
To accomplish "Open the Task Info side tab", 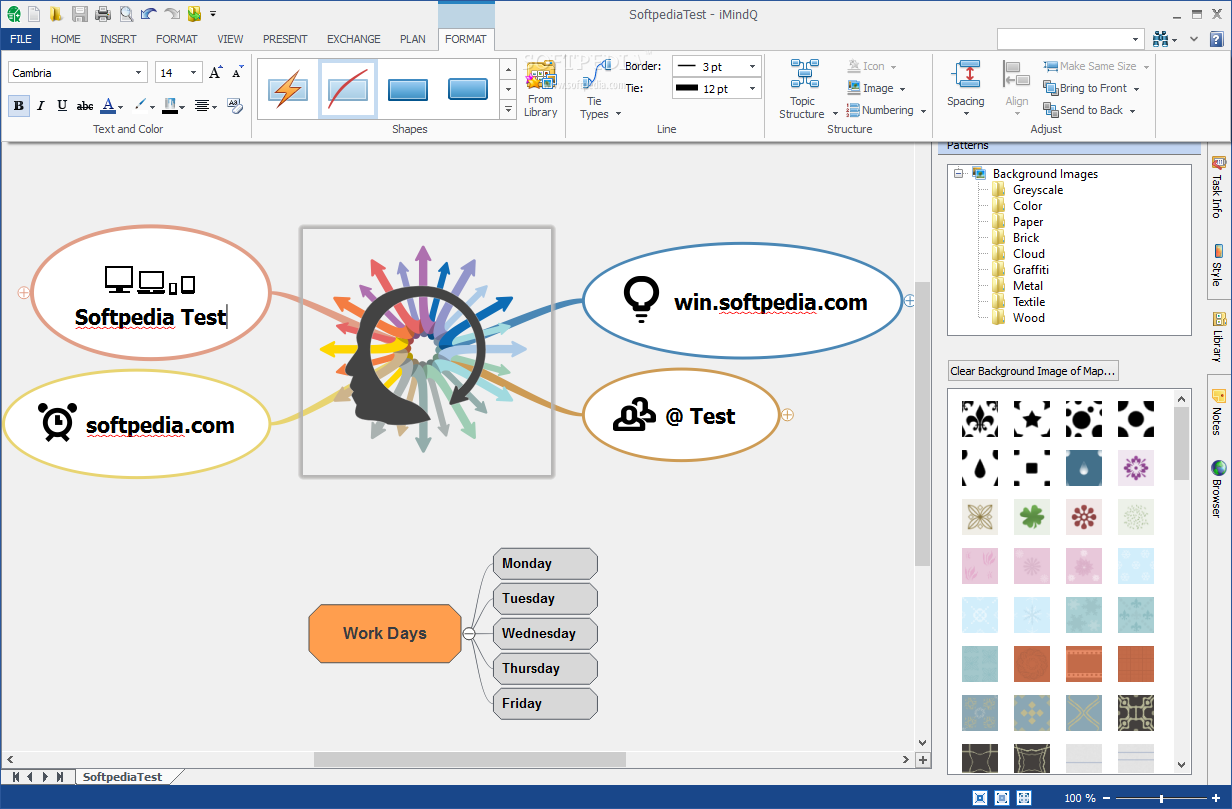I will point(1218,188).
